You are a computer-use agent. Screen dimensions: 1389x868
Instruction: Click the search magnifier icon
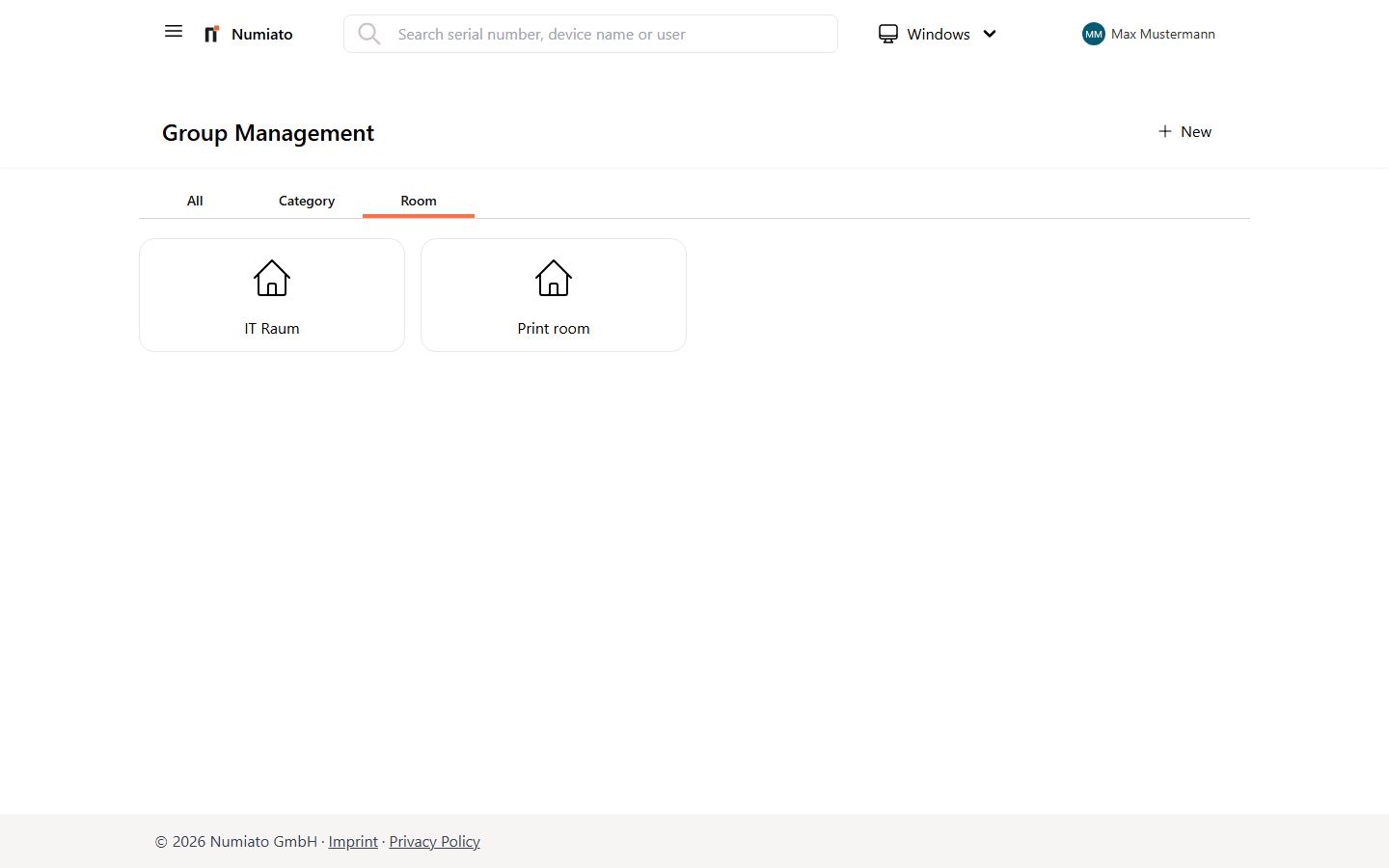(369, 34)
